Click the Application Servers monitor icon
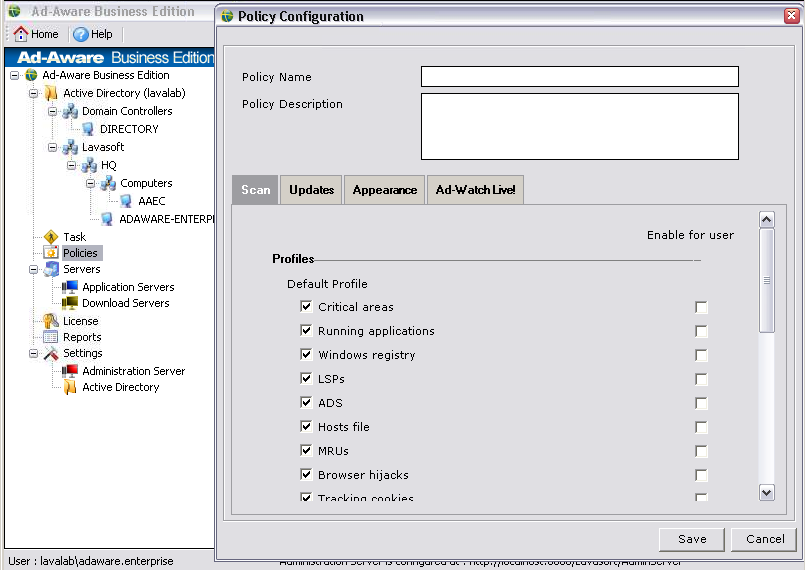 pos(70,287)
